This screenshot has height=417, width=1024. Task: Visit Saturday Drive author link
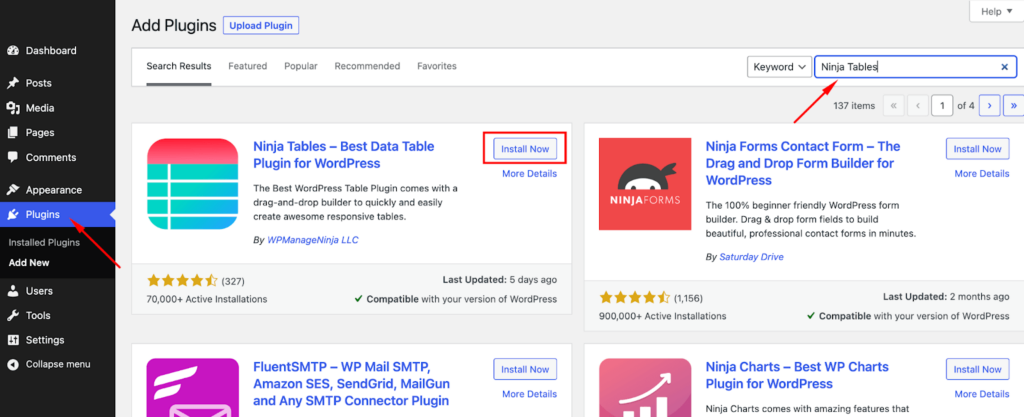tap(751, 257)
